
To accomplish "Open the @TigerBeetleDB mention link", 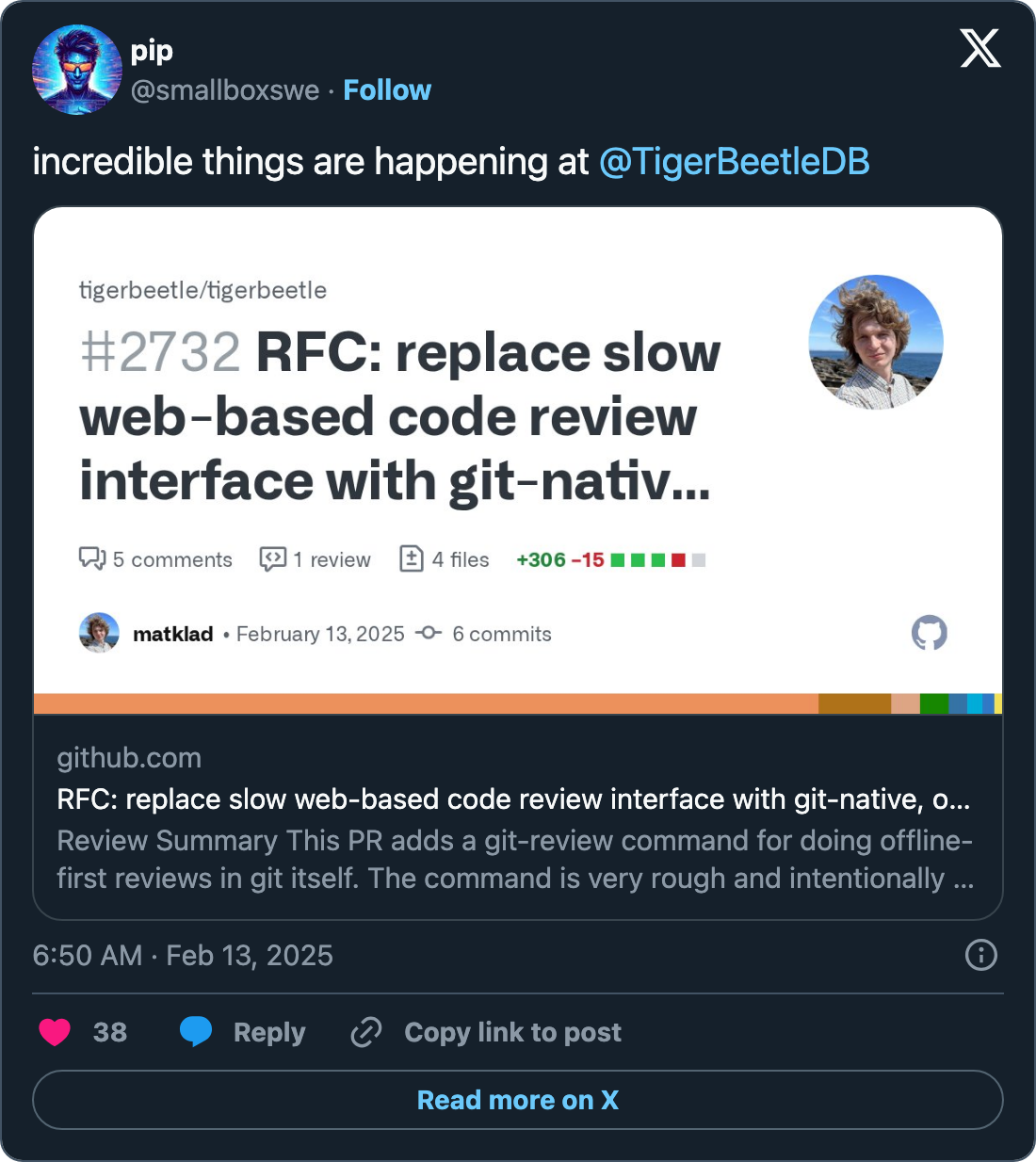I will (x=734, y=162).
